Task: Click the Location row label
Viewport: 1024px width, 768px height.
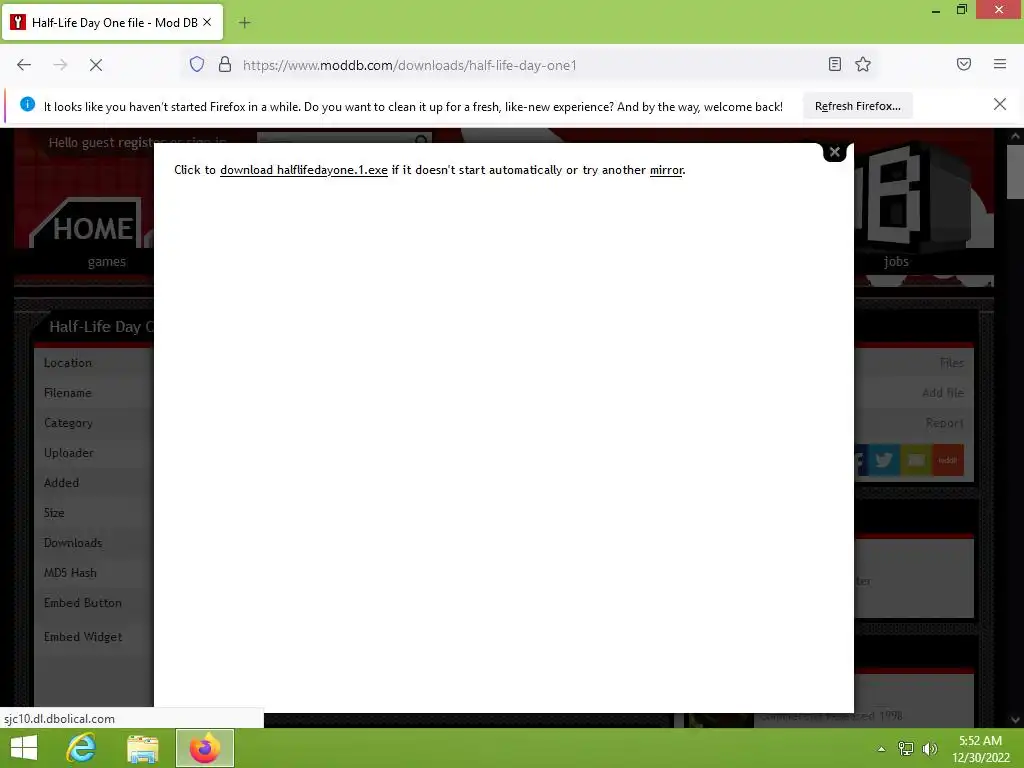Action: click(x=68, y=362)
